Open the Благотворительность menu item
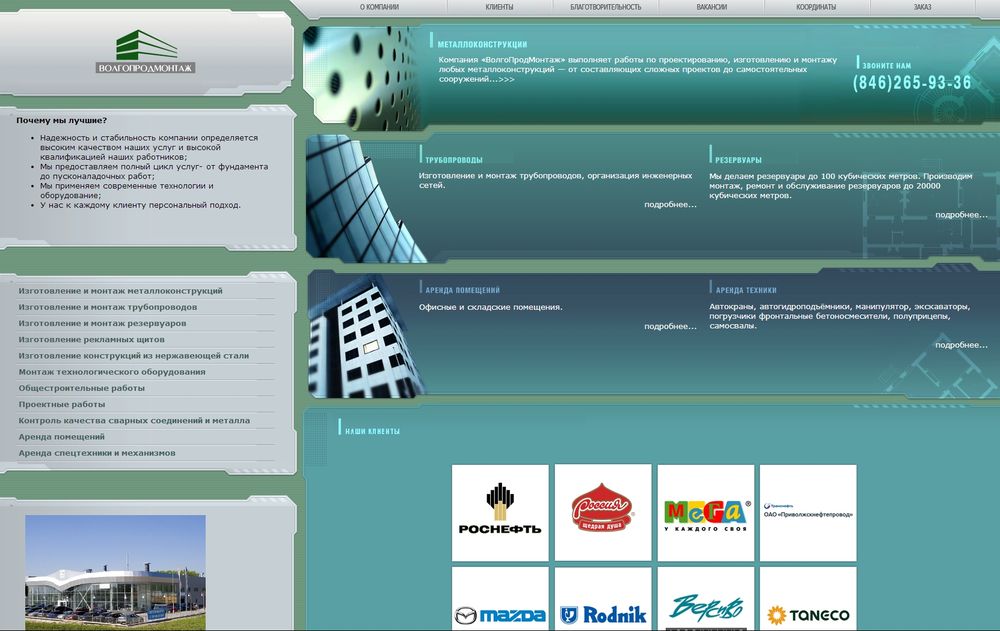Image resolution: width=1000 pixels, height=631 pixels. pos(605,7)
